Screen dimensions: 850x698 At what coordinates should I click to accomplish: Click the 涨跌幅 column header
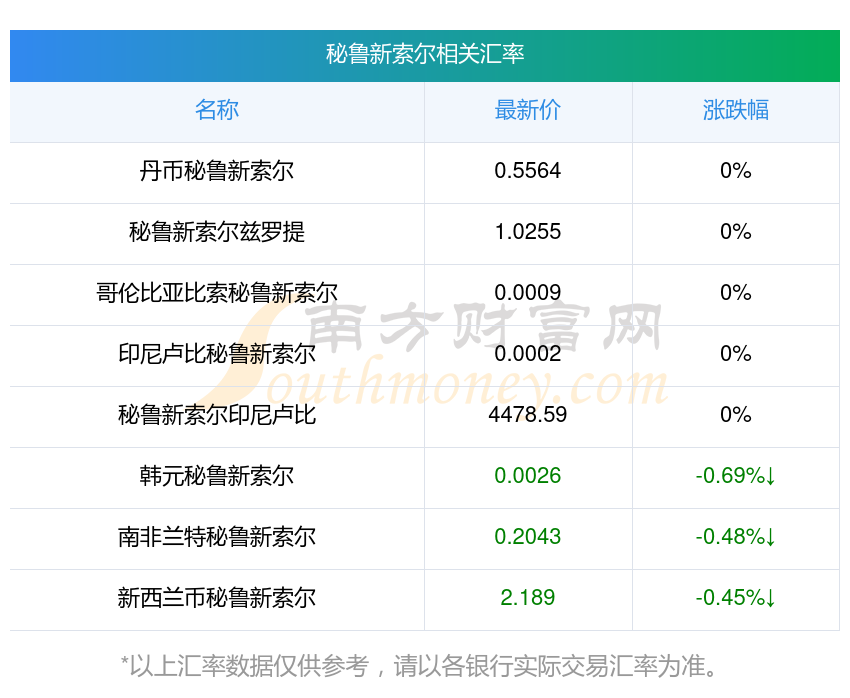(x=736, y=110)
